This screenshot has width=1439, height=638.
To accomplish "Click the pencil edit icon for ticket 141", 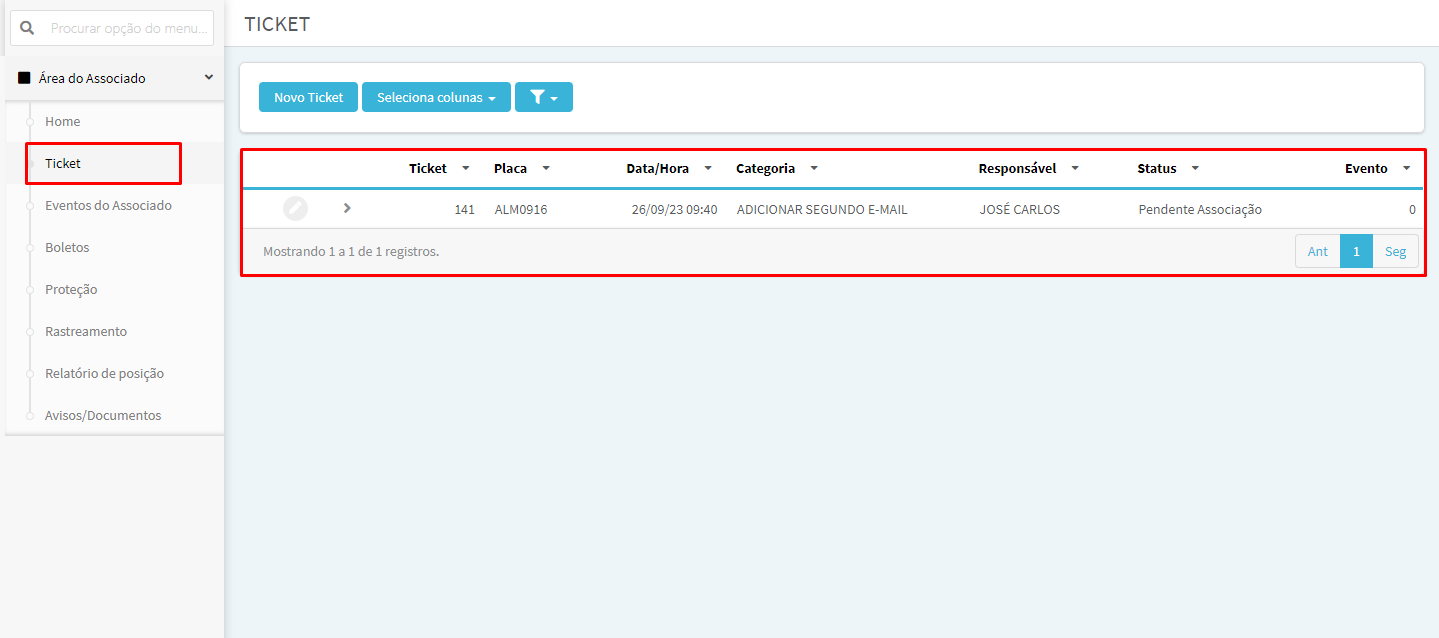I will (x=295, y=209).
